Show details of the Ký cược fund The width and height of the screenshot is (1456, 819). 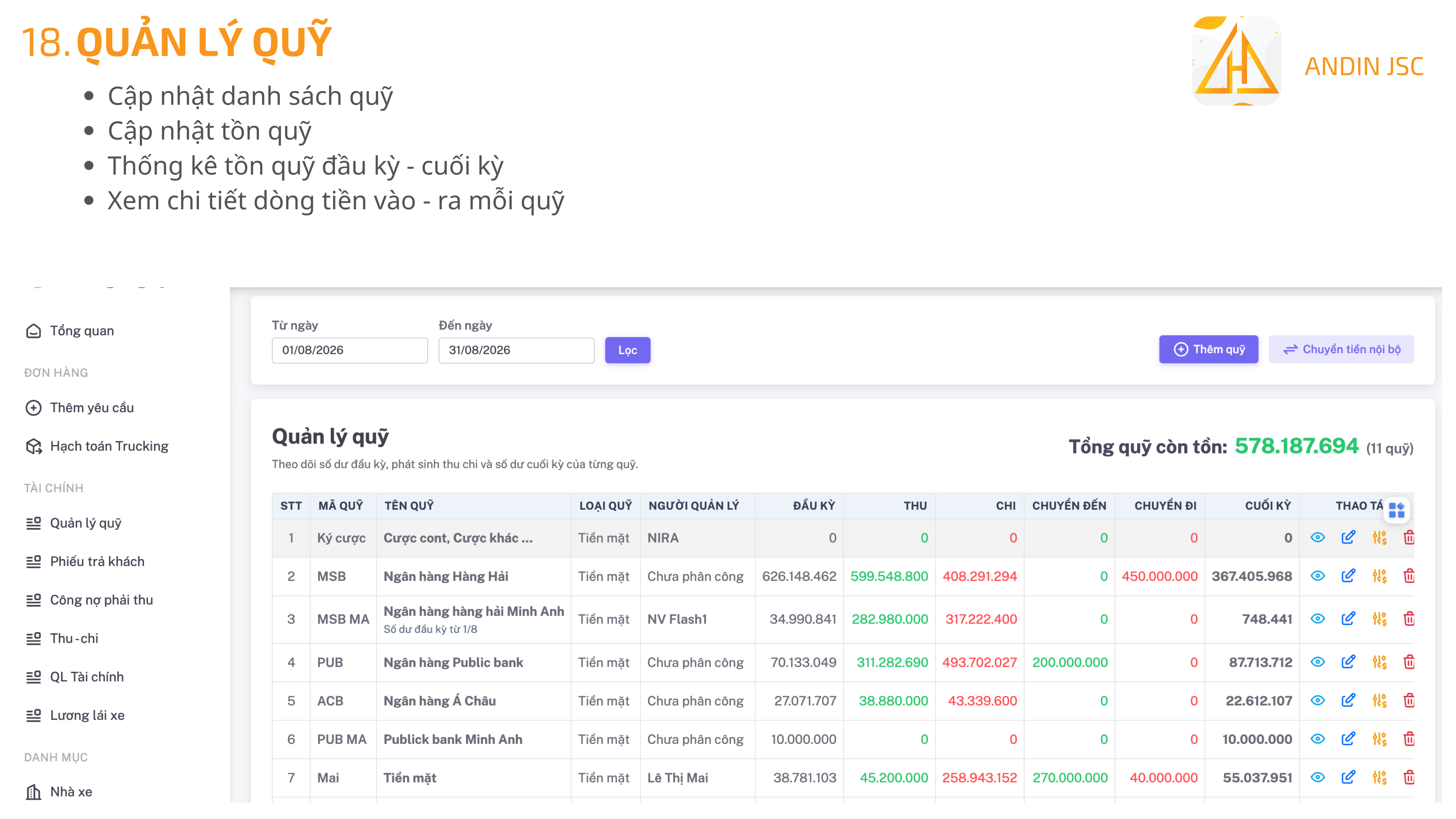(1318, 537)
